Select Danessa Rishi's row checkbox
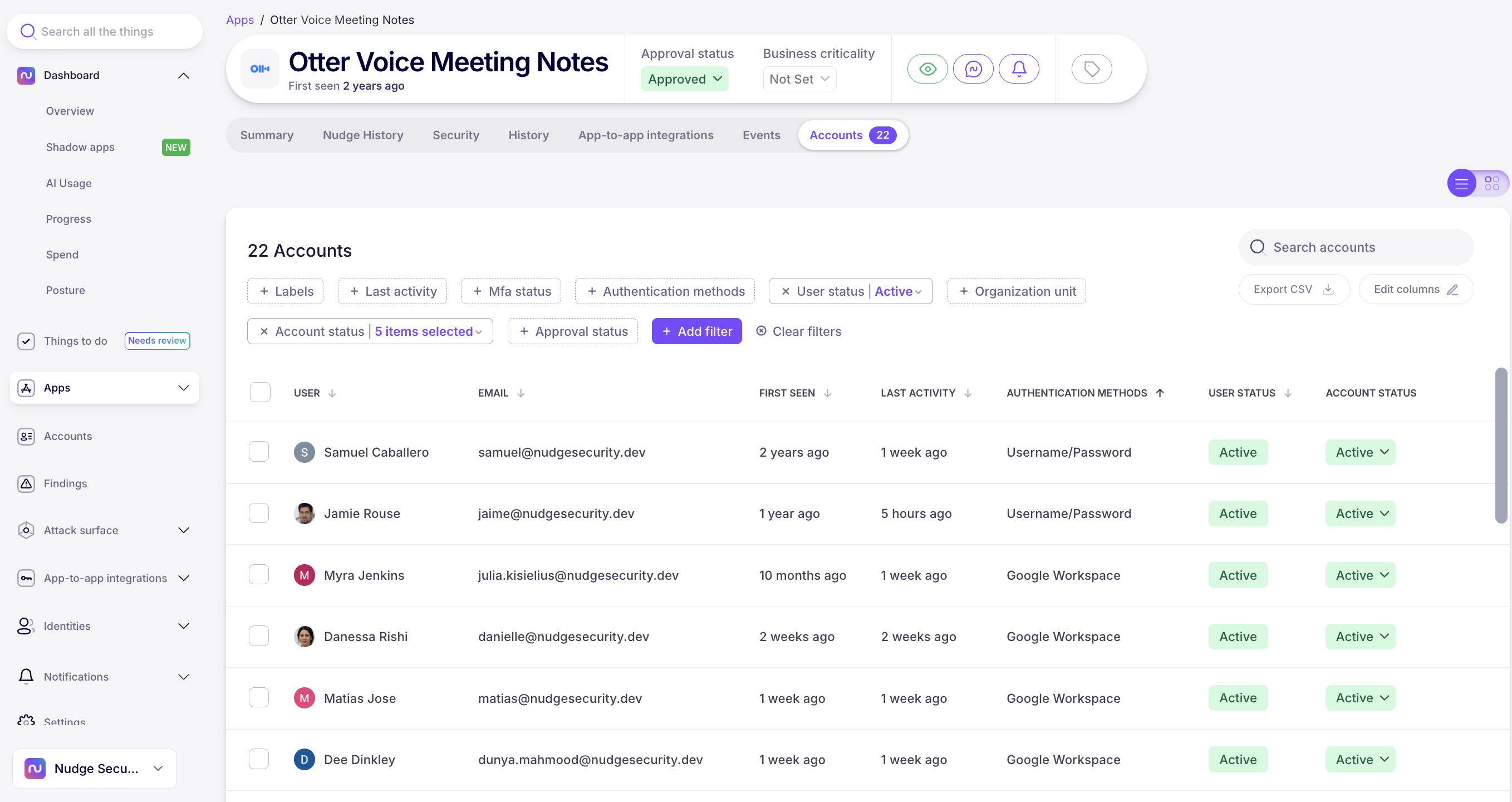 click(x=259, y=636)
